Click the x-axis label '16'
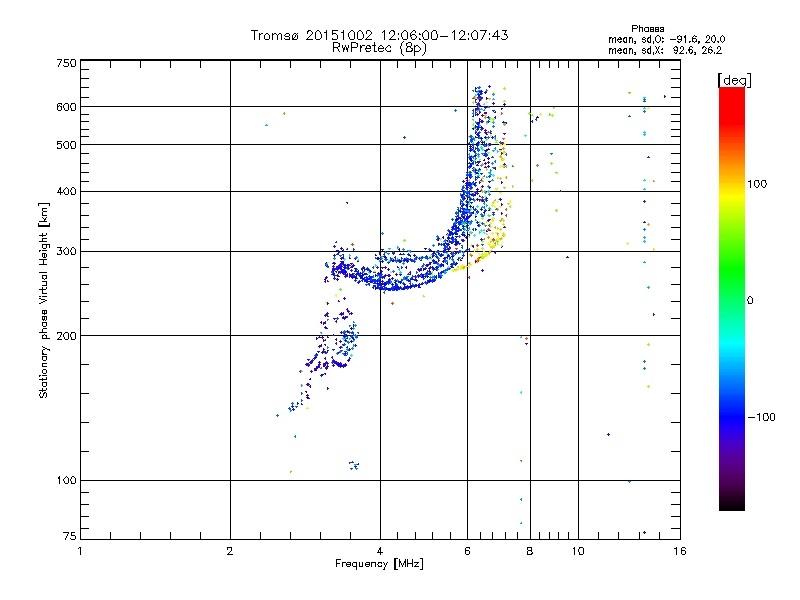The width and height of the screenshot is (800, 600). (x=680, y=552)
